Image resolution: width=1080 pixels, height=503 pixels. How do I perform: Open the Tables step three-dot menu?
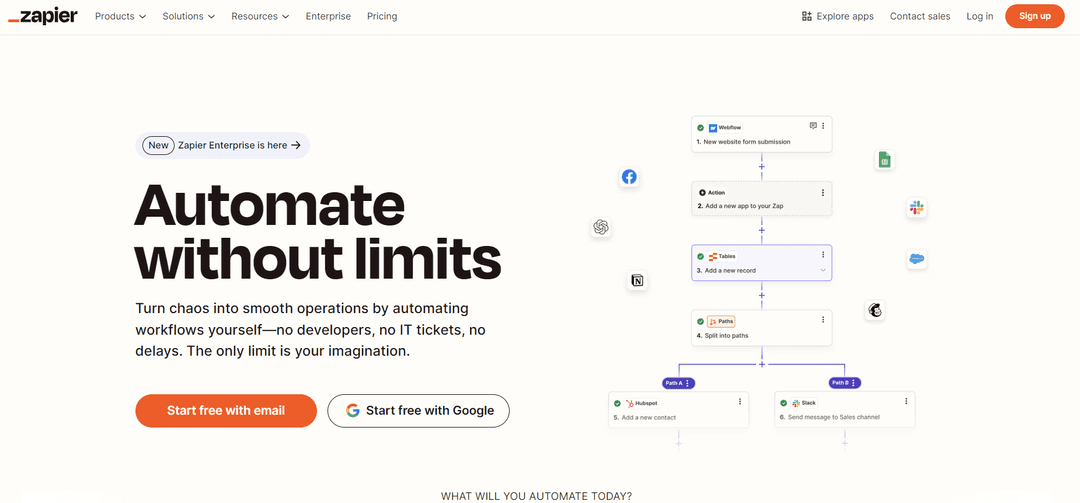823,255
